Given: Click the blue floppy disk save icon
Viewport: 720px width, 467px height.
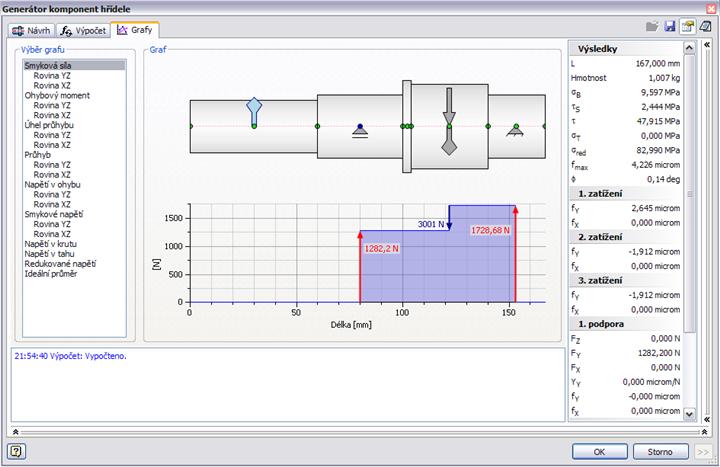Looking at the screenshot, I should pyautogui.click(x=670, y=27).
